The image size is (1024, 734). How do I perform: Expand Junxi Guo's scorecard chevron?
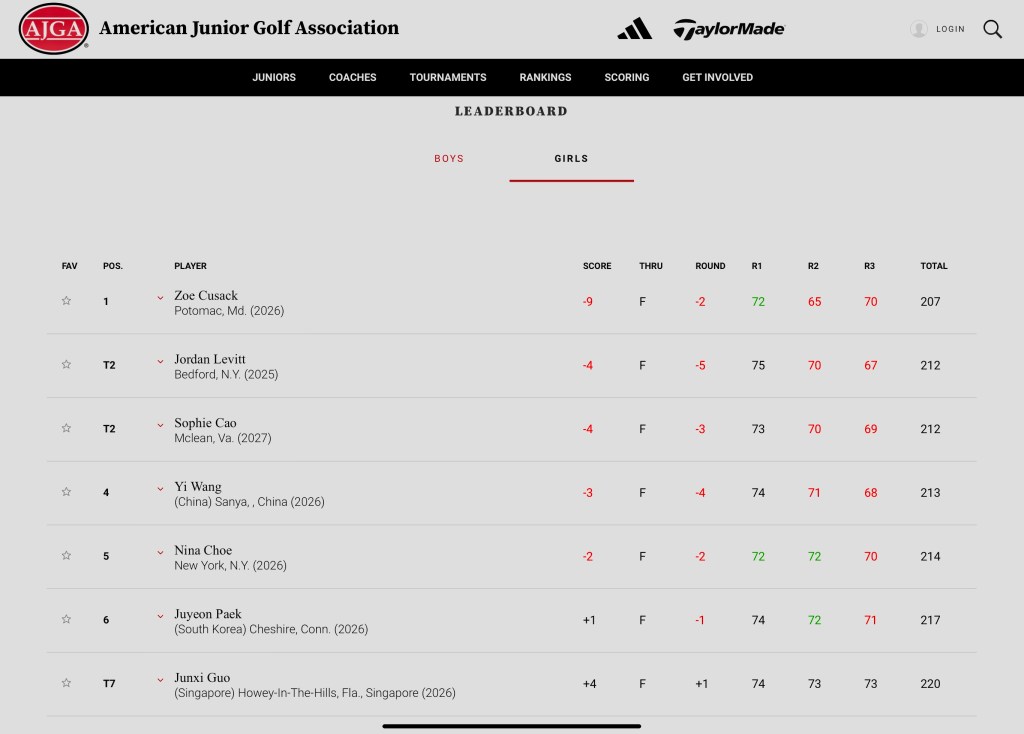click(160, 679)
